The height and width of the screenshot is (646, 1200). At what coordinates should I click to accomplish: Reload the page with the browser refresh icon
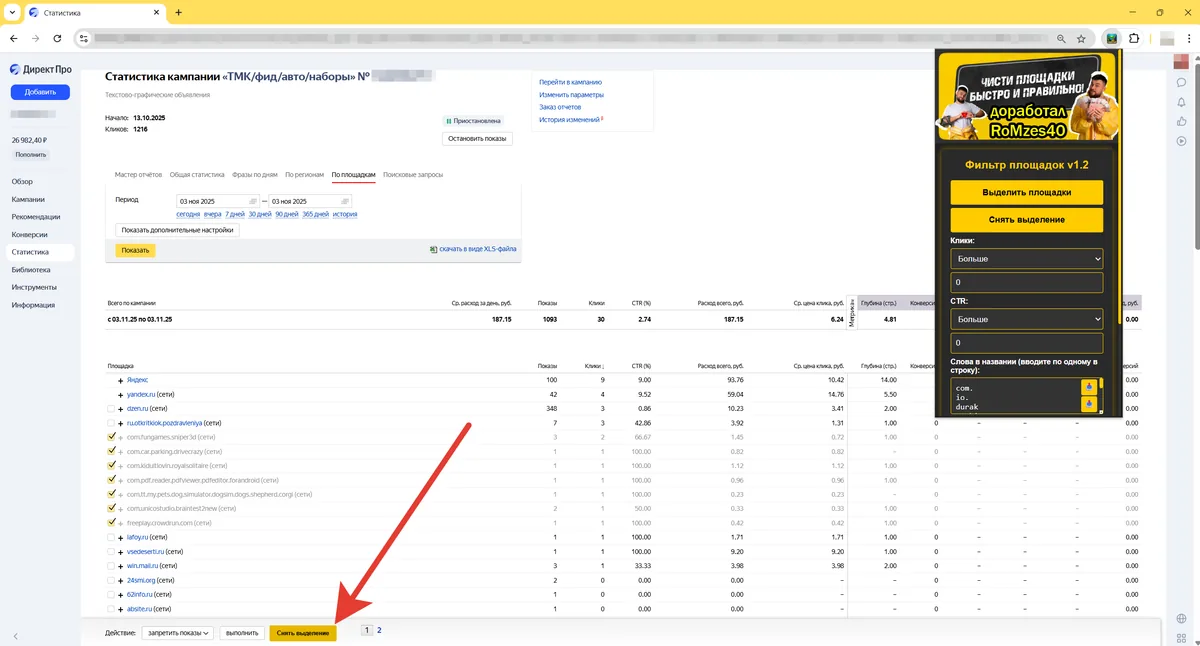[58, 38]
